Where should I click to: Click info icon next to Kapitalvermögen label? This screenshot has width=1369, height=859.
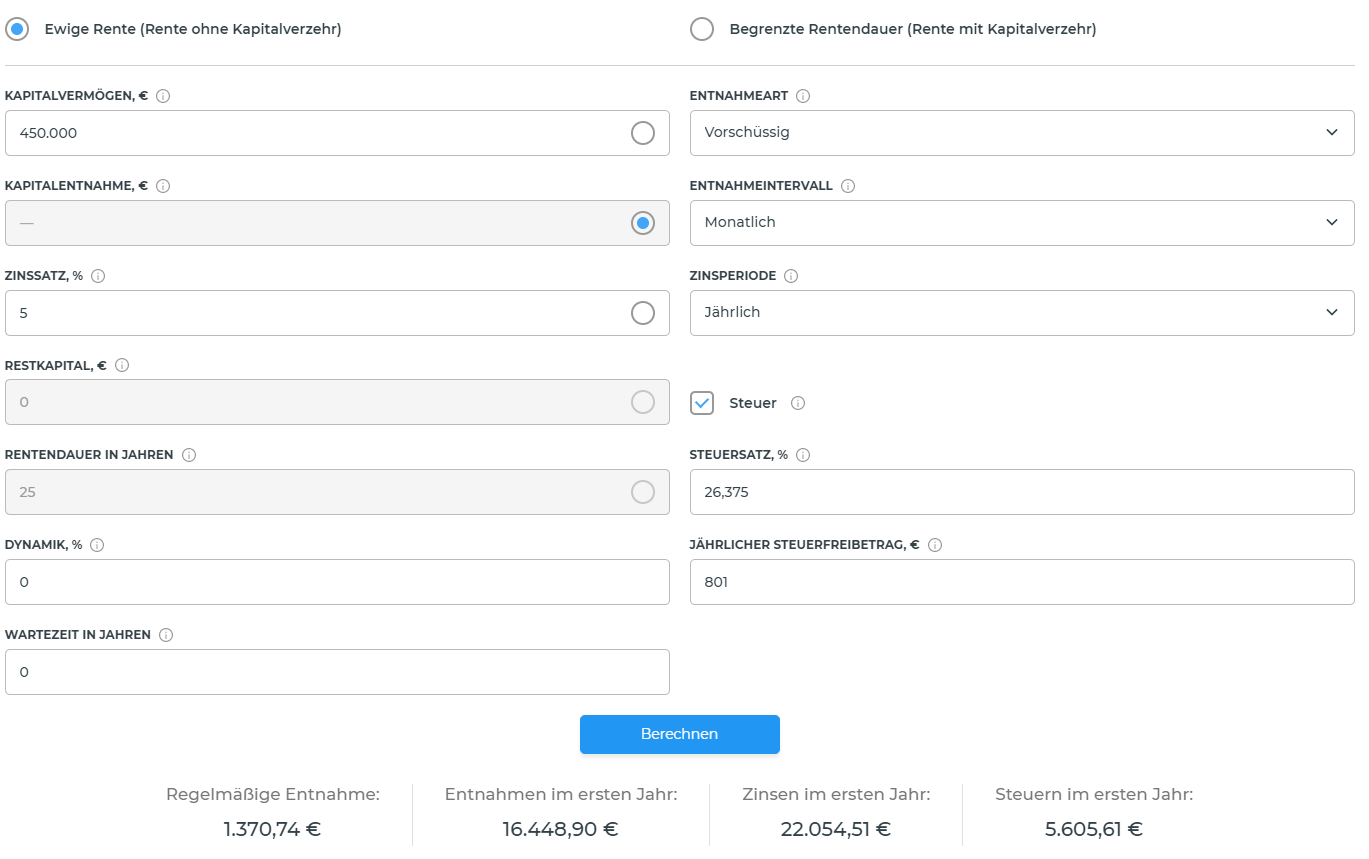pyautogui.click(x=163, y=96)
